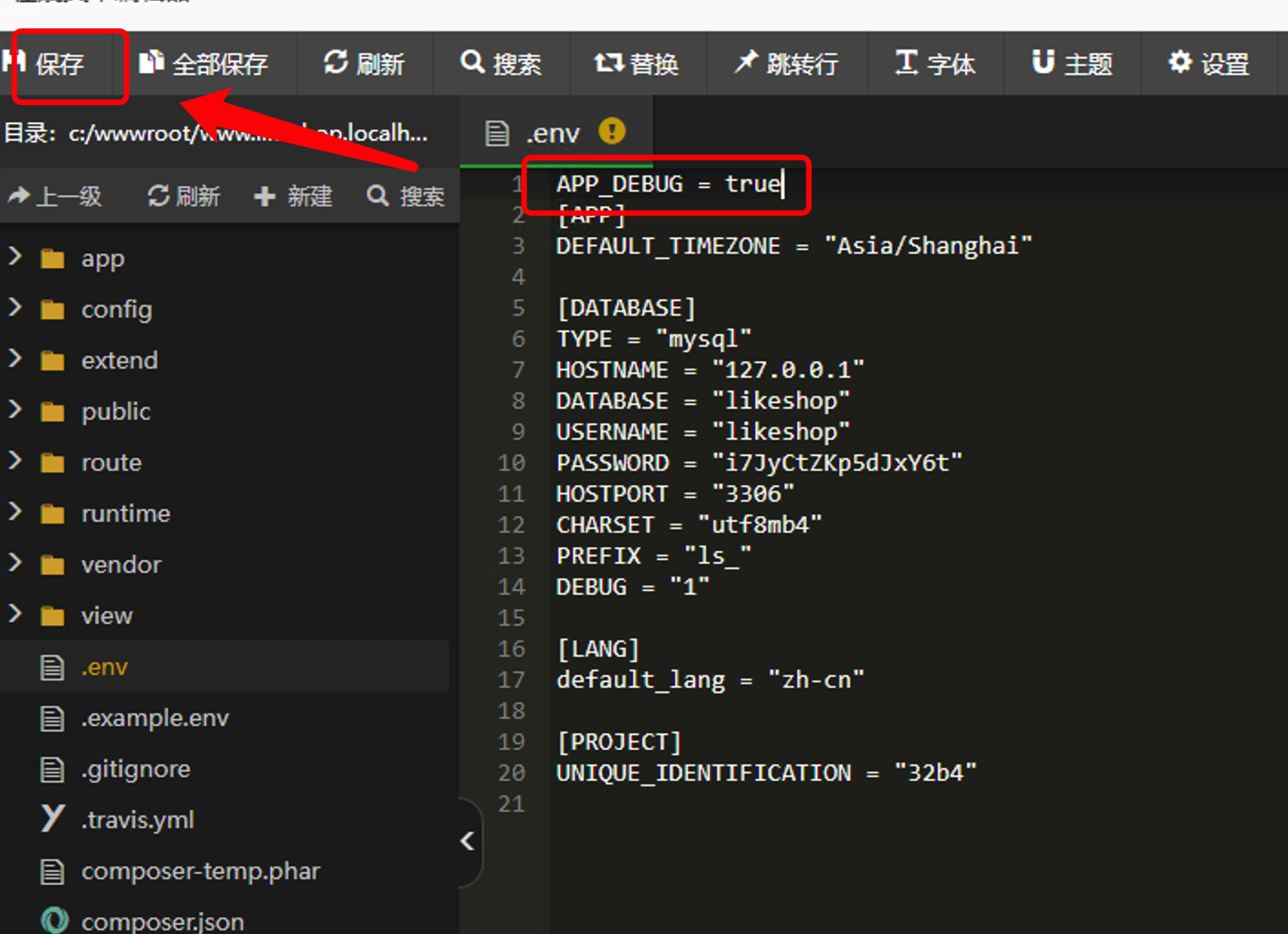Click CHARSET = "utf8mb4" line
The image size is (1288, 934).
click(x=689, y=524)
